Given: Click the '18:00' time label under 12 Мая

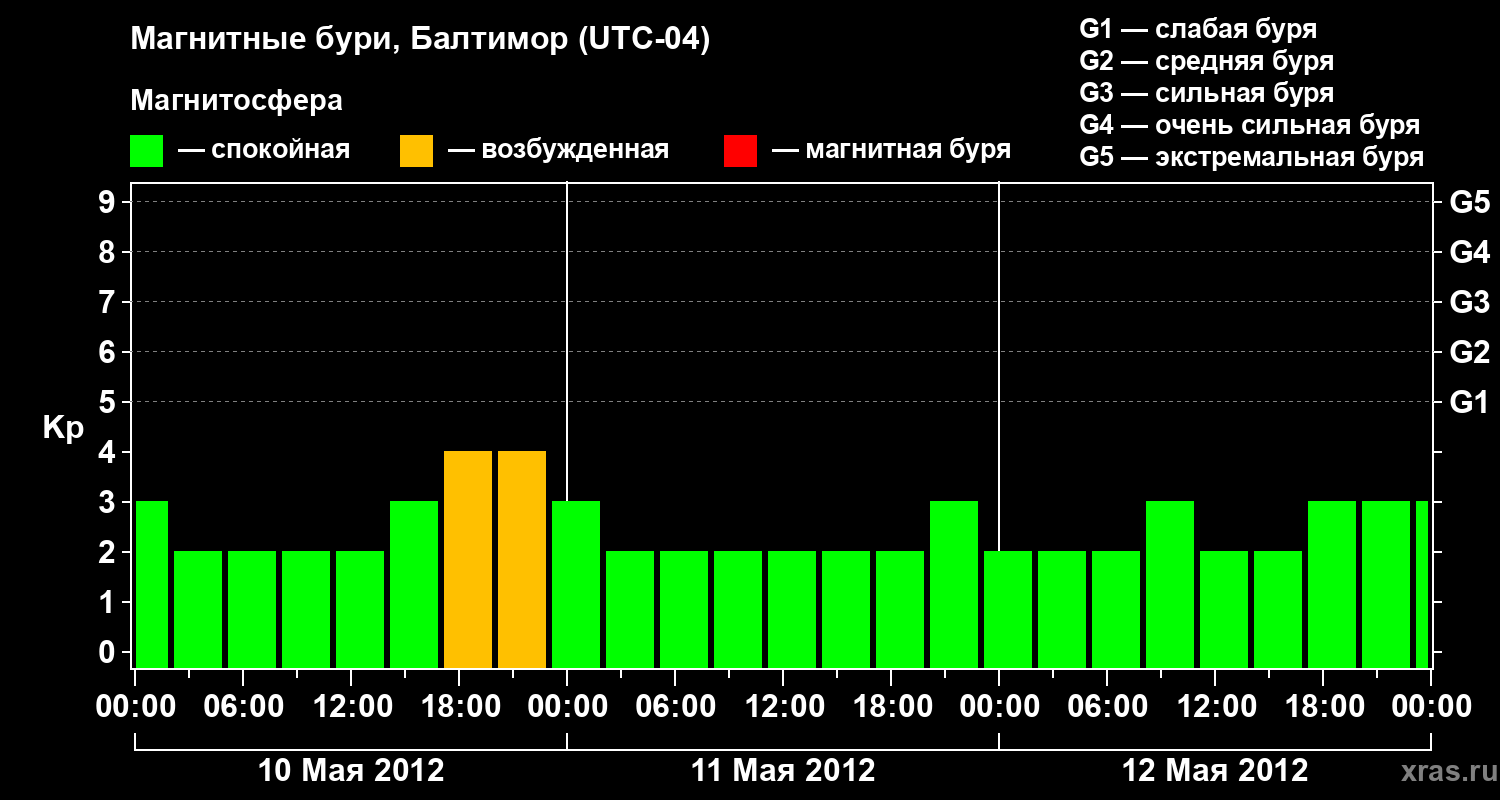Looking at the screenshot, I should (1323, 707).
